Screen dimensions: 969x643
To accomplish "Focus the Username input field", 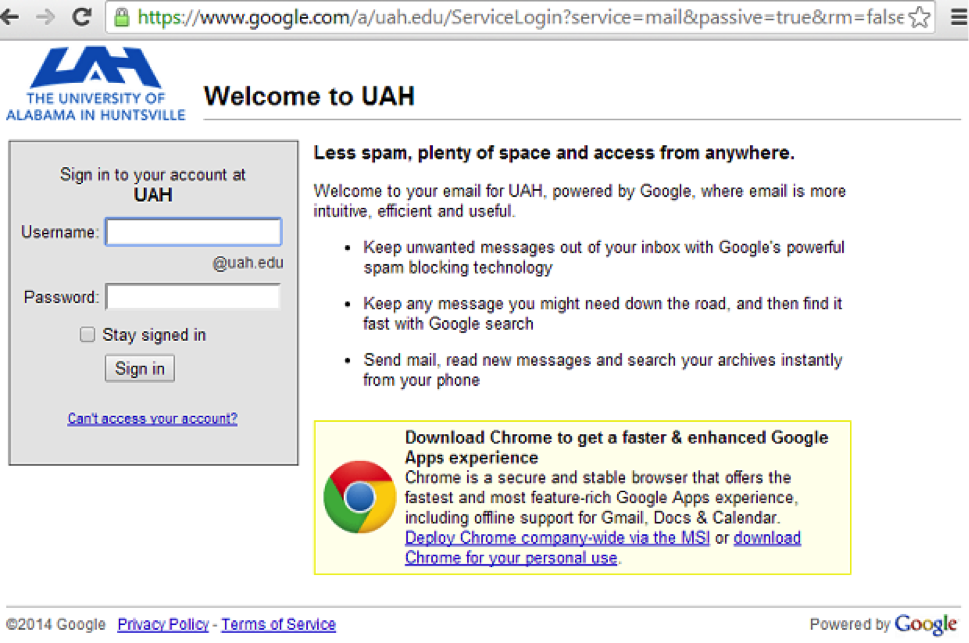I will [x=193, y=232].
